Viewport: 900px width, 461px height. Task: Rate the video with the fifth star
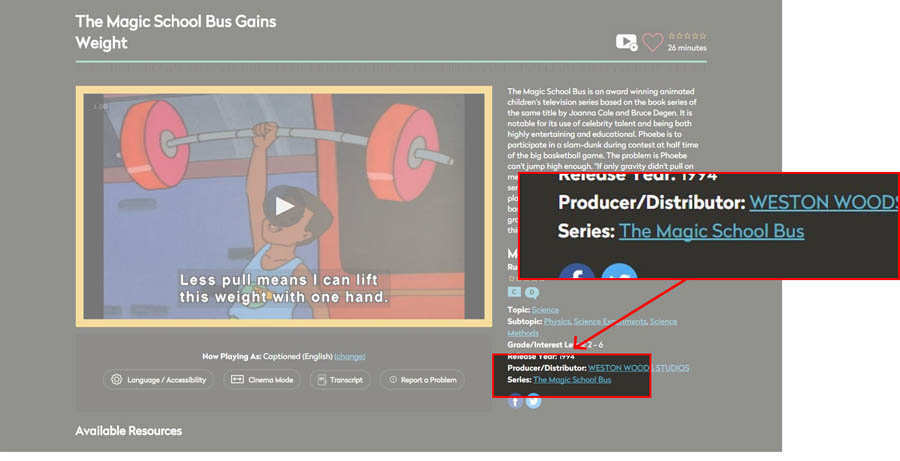pyautogui.click(x=703, y=36)
